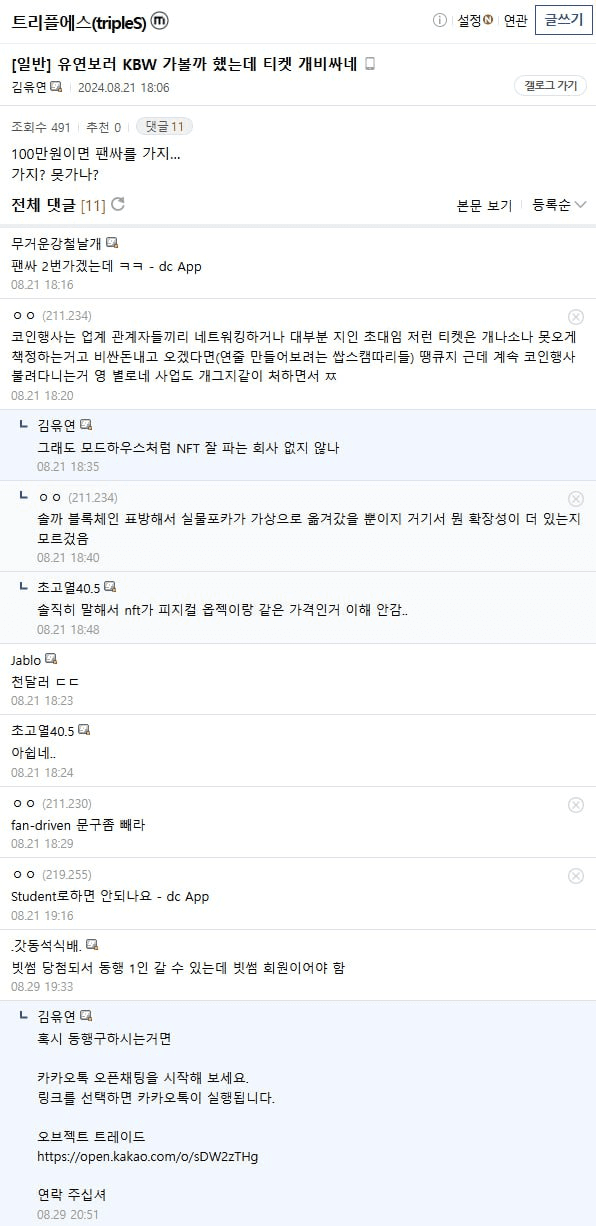Open Jablo user gallog icon
Viewport: 596px width, 1226px height.
[x=51, y=660]
